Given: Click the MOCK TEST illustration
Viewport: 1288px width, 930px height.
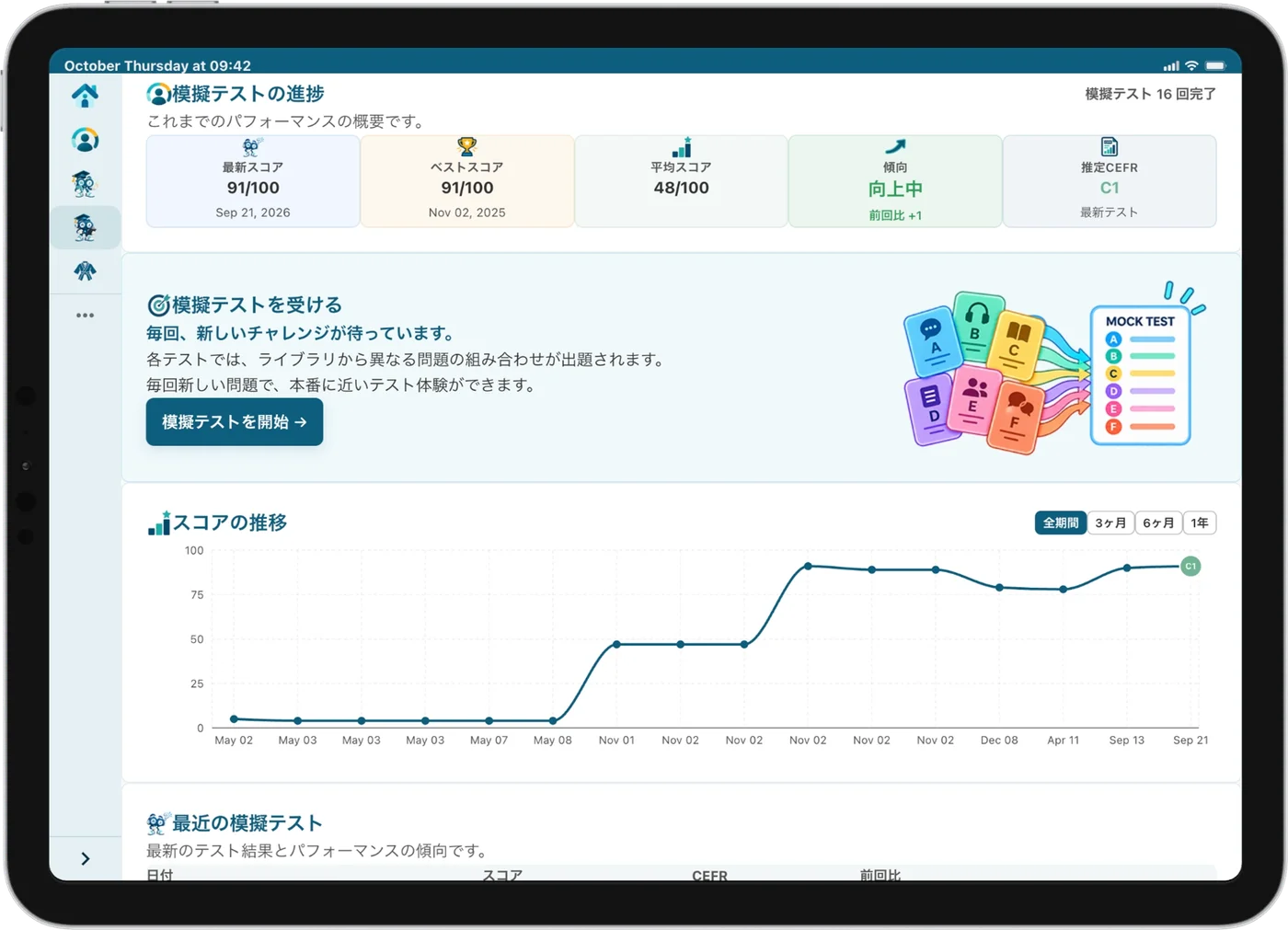Looking at the screenshot, I should pyautogui.click(x=1054, y=368).
